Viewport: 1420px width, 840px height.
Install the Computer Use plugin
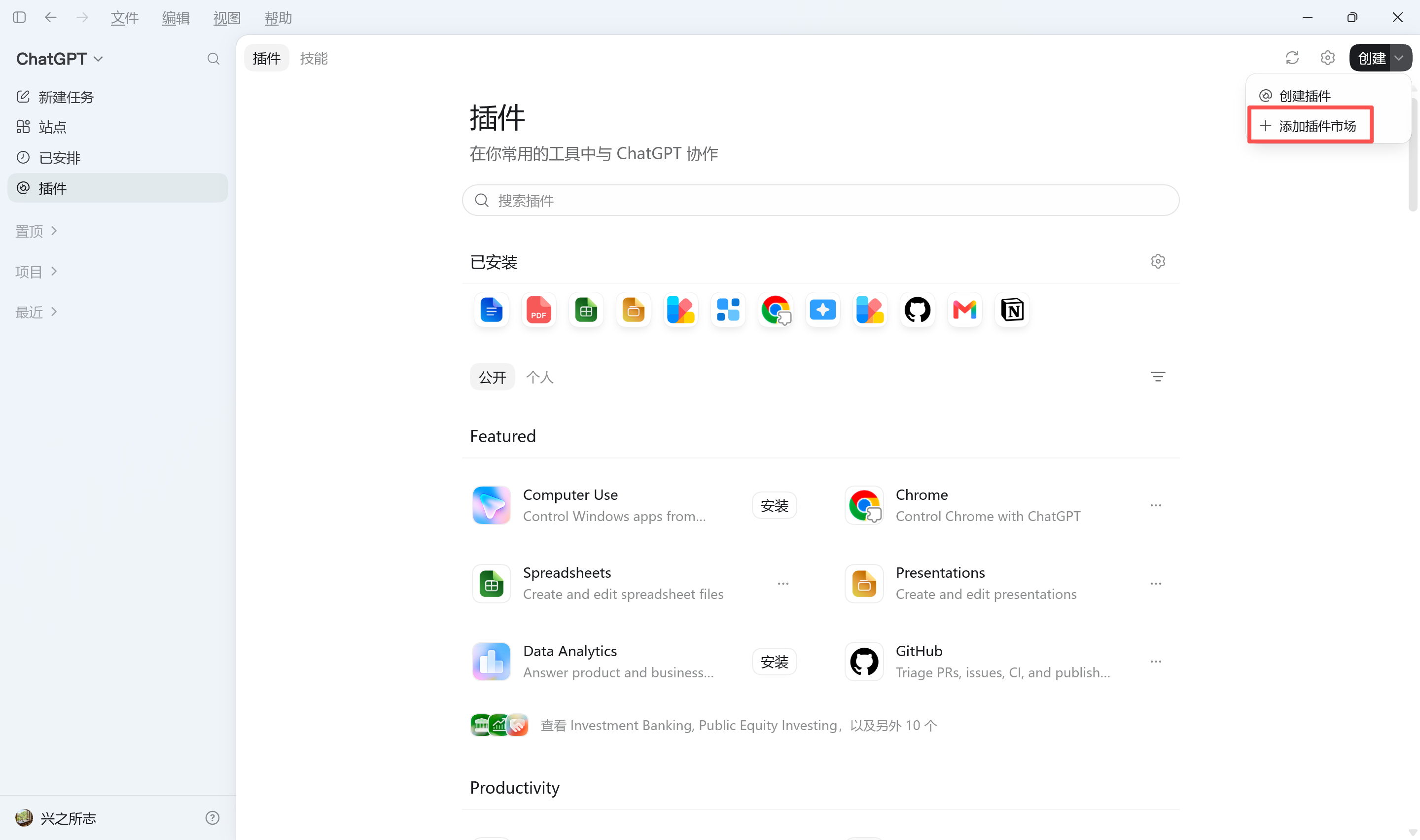coord(774,505)
